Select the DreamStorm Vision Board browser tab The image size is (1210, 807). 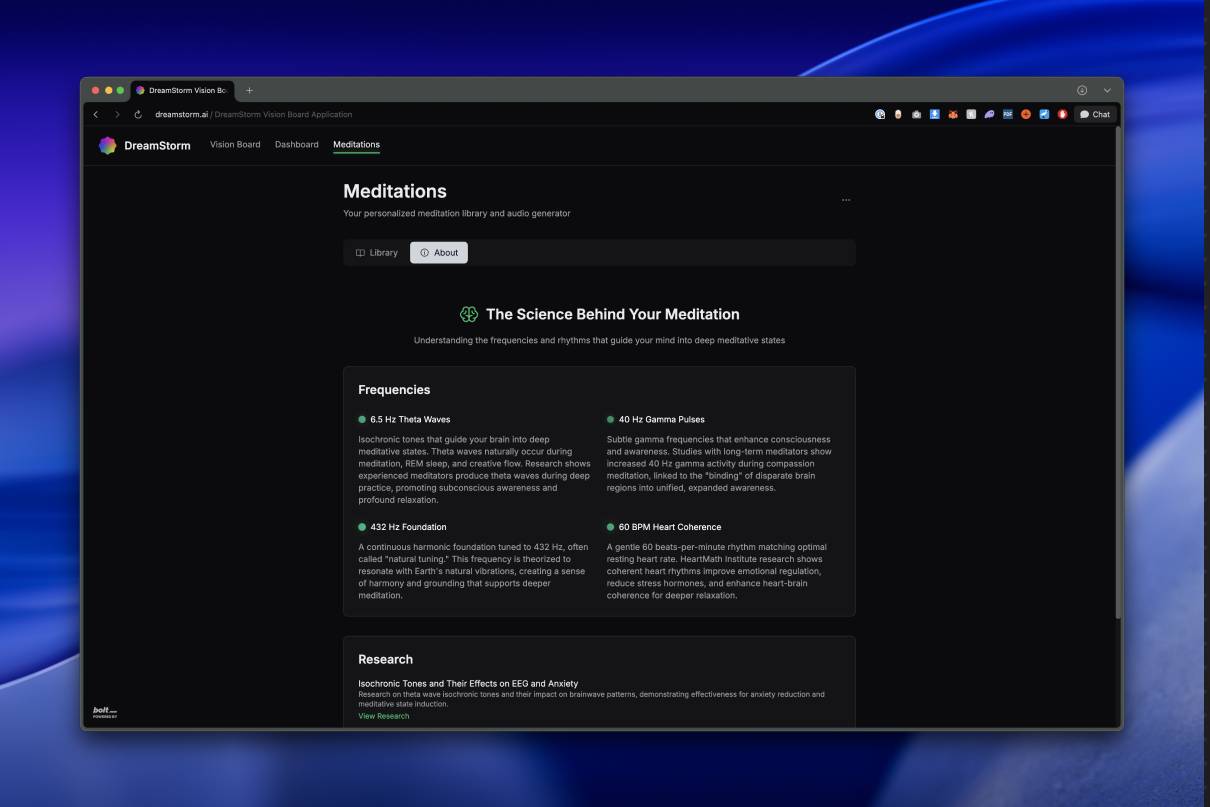(x=182, y=90)
